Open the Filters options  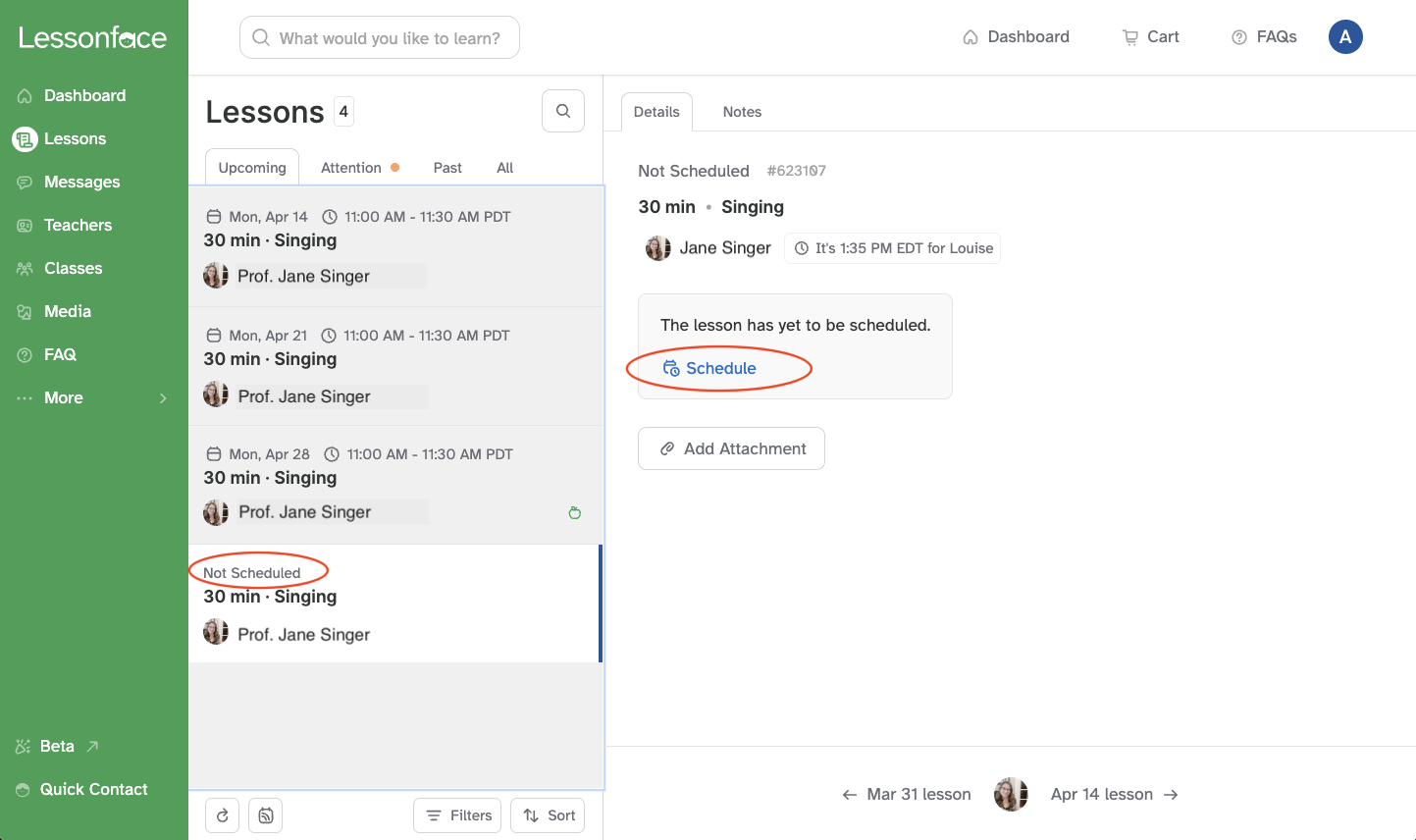[457, 815]
